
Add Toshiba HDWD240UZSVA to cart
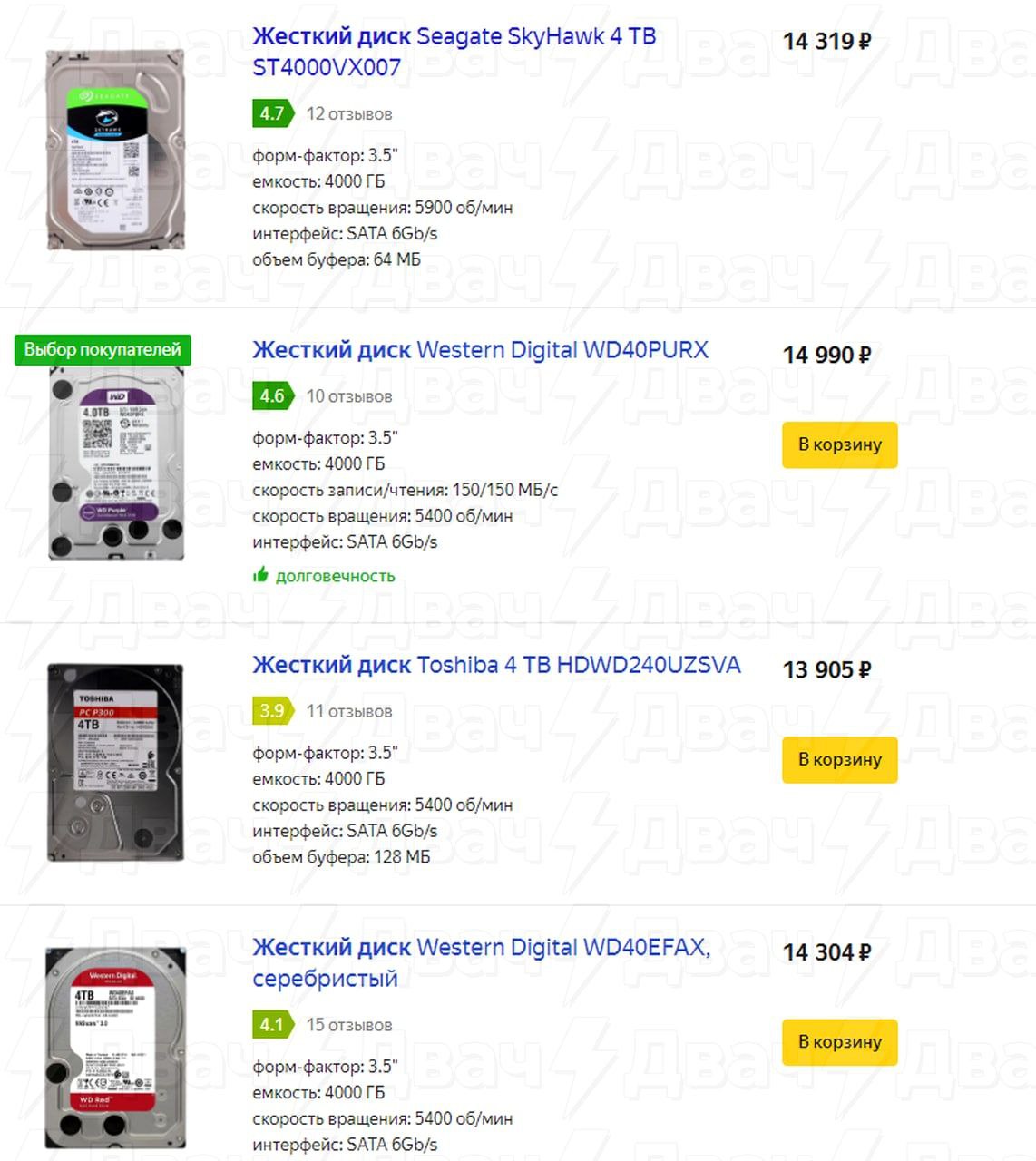coord(840,759)
